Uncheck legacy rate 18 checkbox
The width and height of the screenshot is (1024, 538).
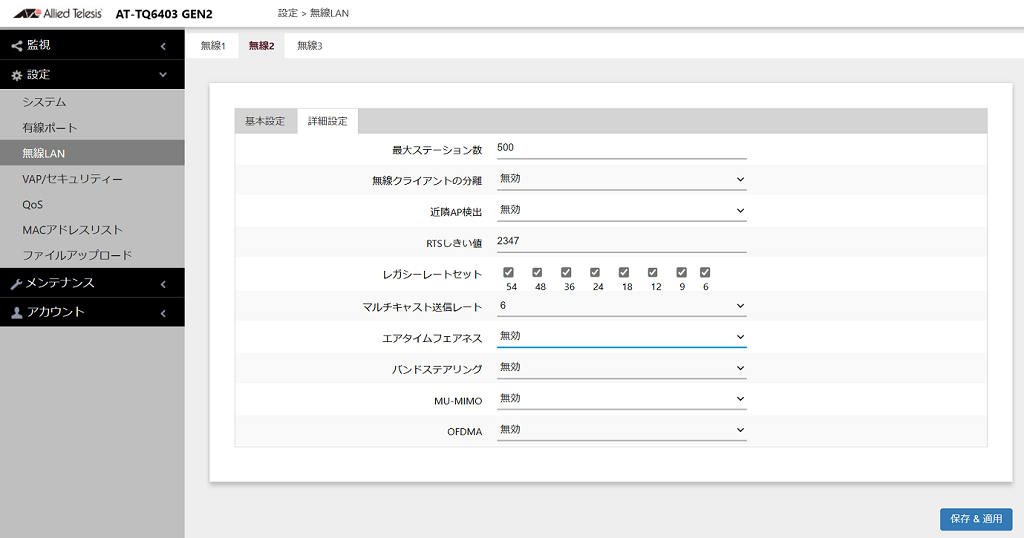click(624, 272)
